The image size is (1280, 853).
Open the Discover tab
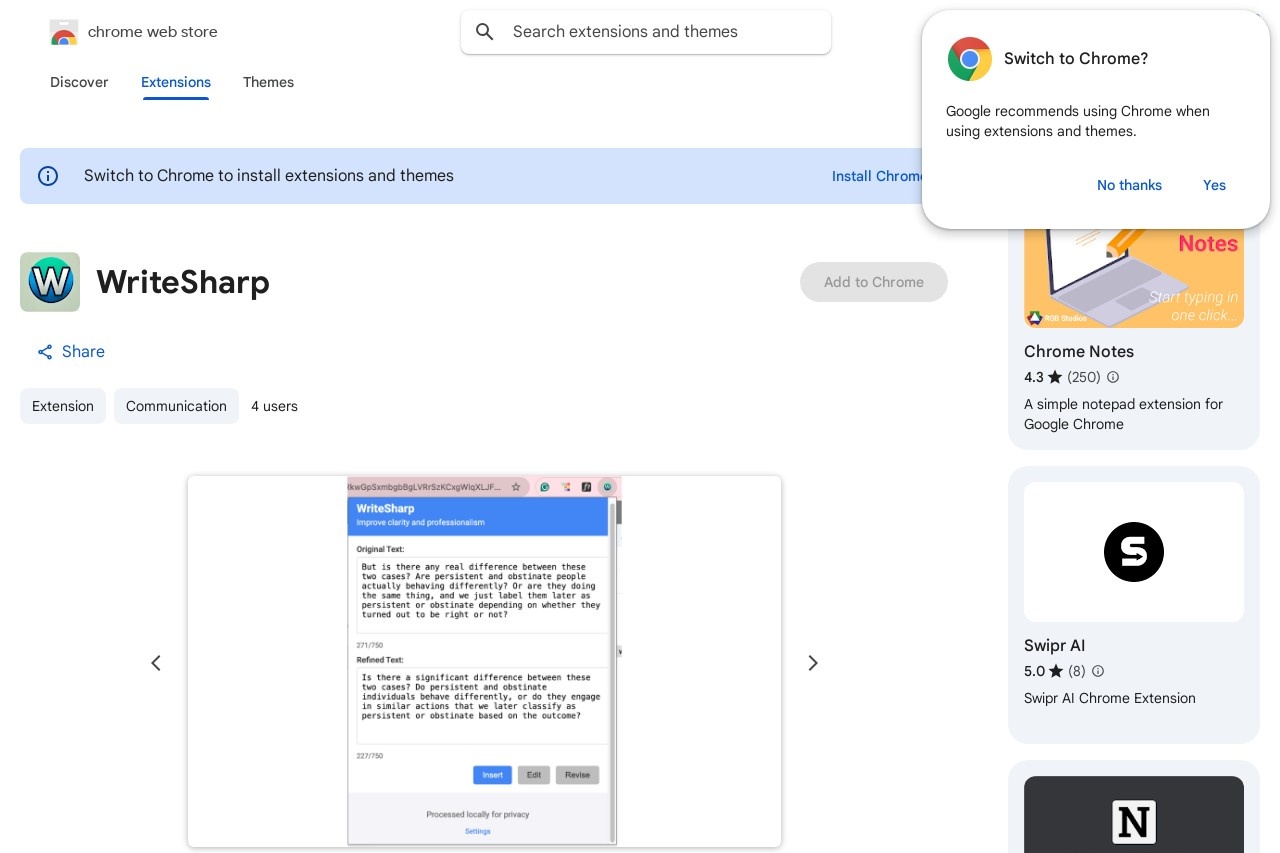pos(79,82)
